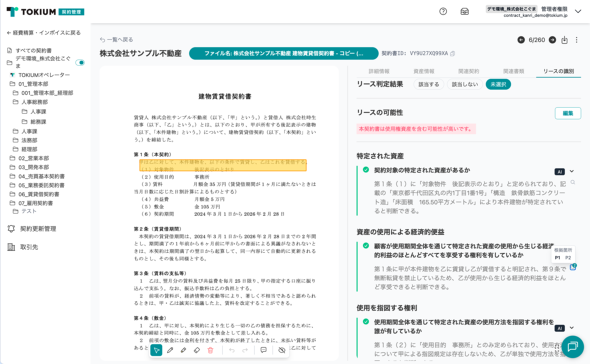
Task: Jump to evidence page P2
Action: coord(568,258)
